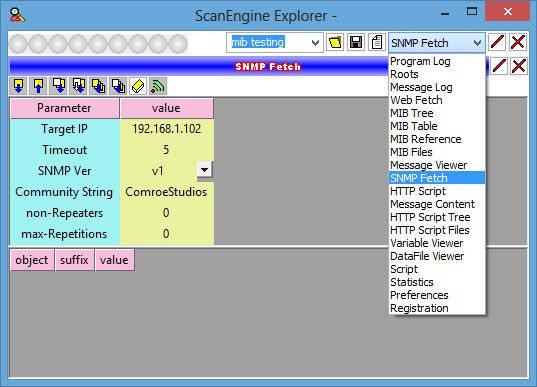Click the Timeout parameter label

pyautogui.click(x=64, y=150)
